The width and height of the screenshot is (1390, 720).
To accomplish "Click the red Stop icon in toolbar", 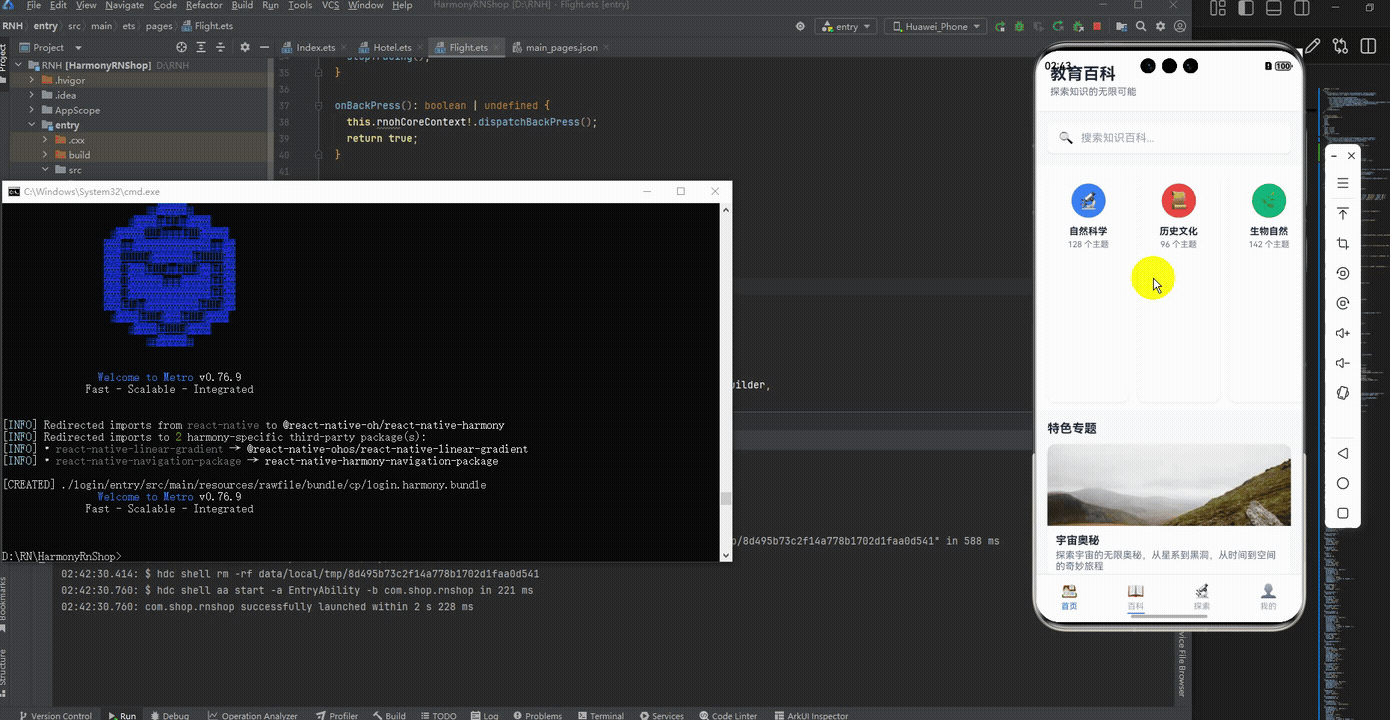I will pyautogui.click(x=1097, y=27).
